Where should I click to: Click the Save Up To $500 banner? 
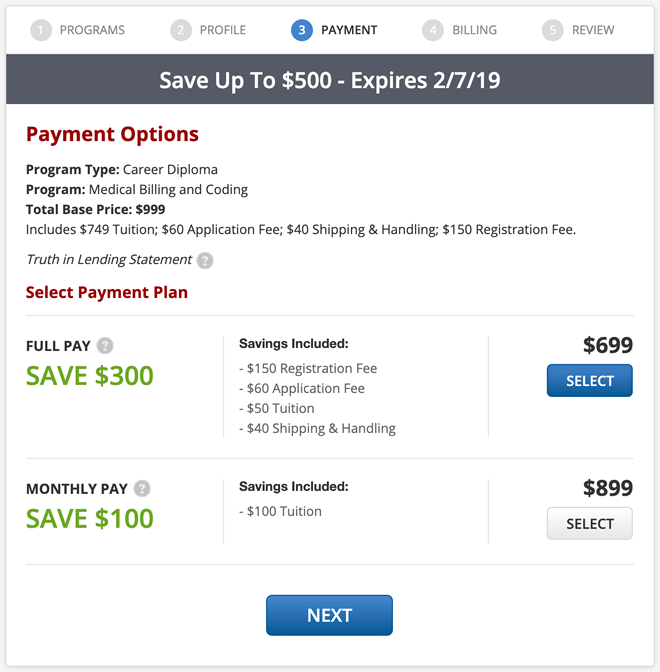pos(330,80)
